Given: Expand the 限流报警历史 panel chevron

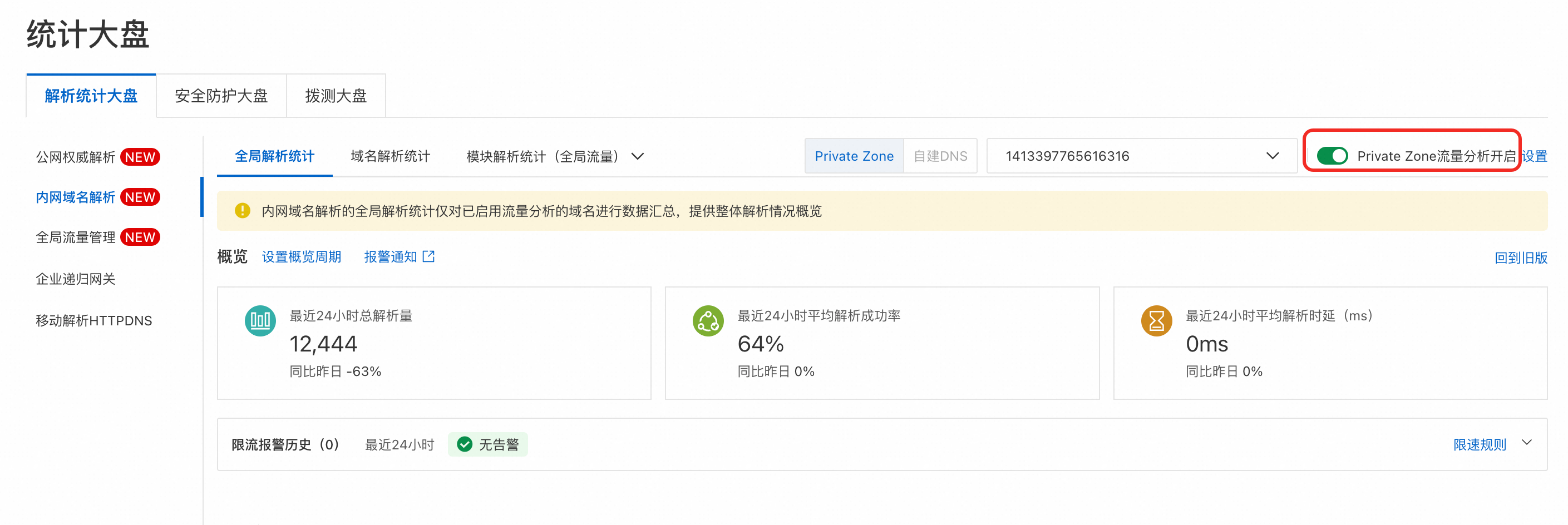Looking at the screenshot, I should coord(1527,443).
